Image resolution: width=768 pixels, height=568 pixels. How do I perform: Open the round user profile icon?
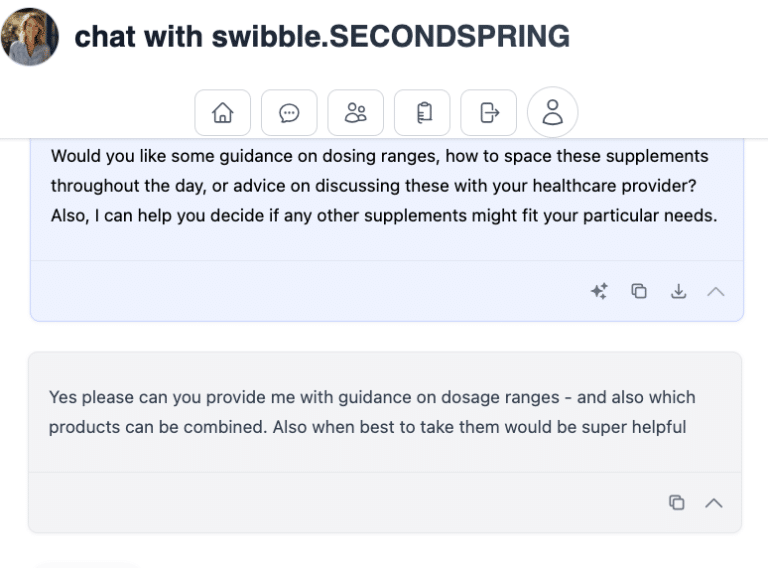point(552,112)
